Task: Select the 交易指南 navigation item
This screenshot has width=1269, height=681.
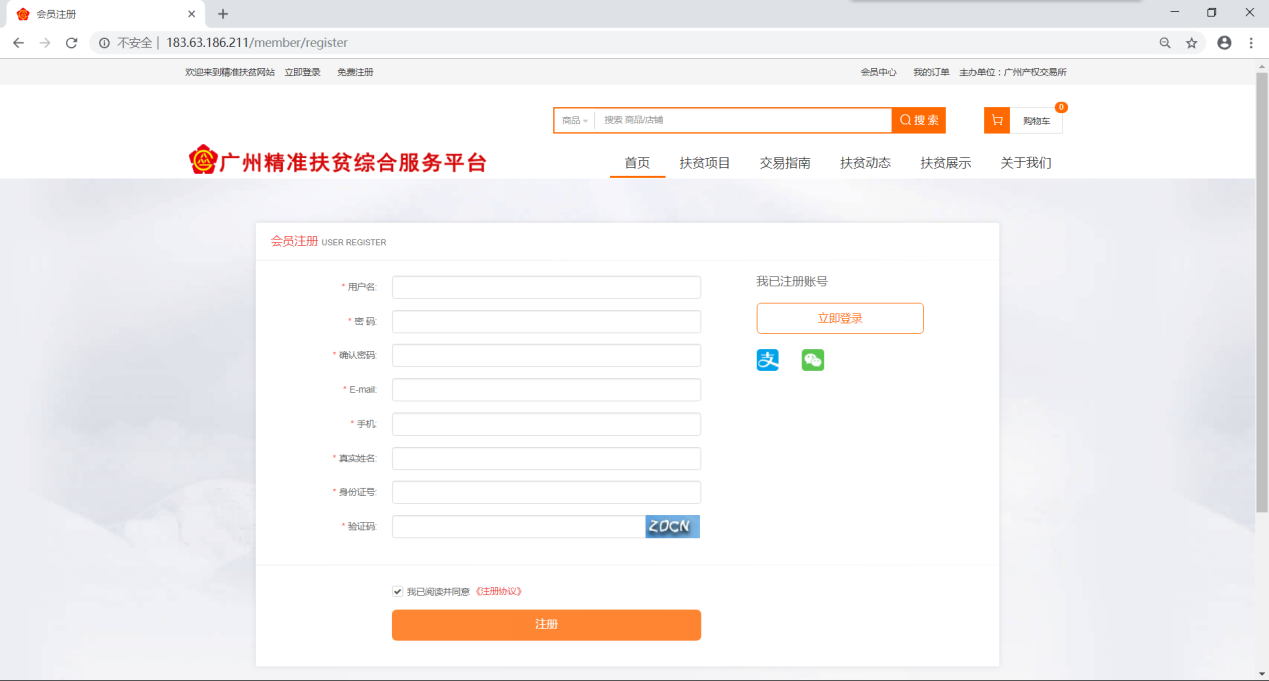Action: coord(785,163)
